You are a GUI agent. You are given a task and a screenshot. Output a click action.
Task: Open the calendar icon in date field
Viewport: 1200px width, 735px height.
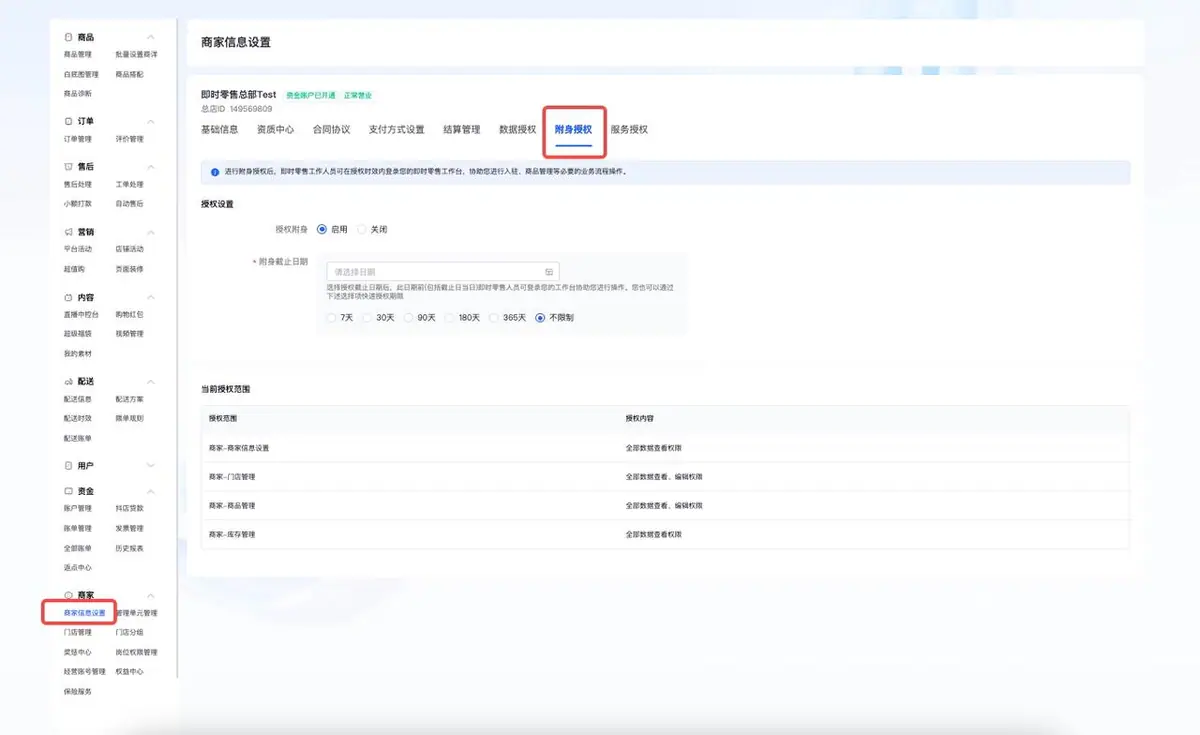click(549, 271)
